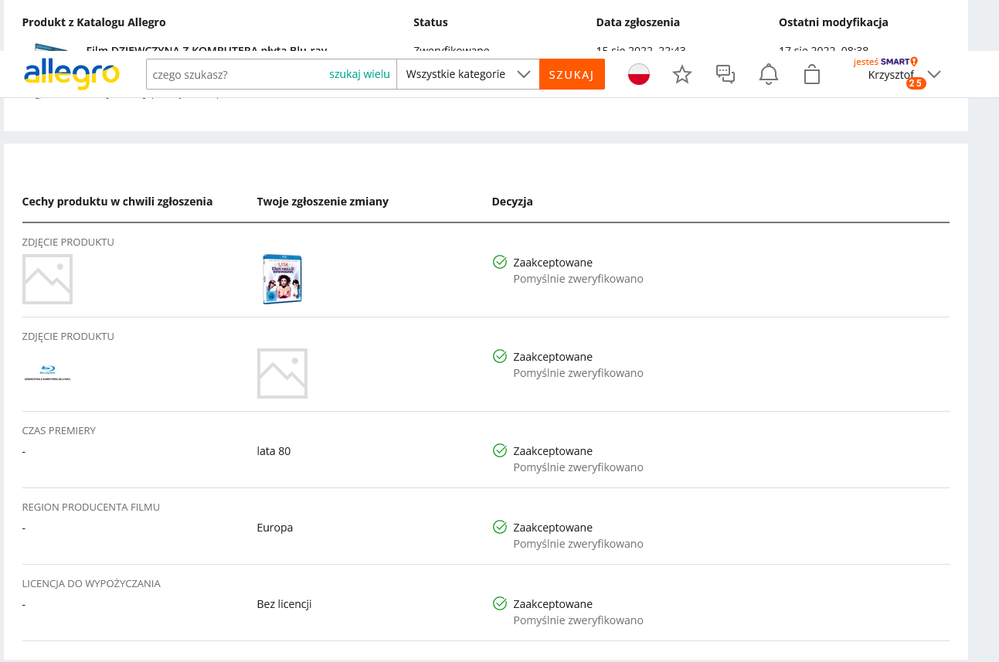Click the favorites star icon
The height and width of the screenshot is (662, 999).
click(682, 73)
